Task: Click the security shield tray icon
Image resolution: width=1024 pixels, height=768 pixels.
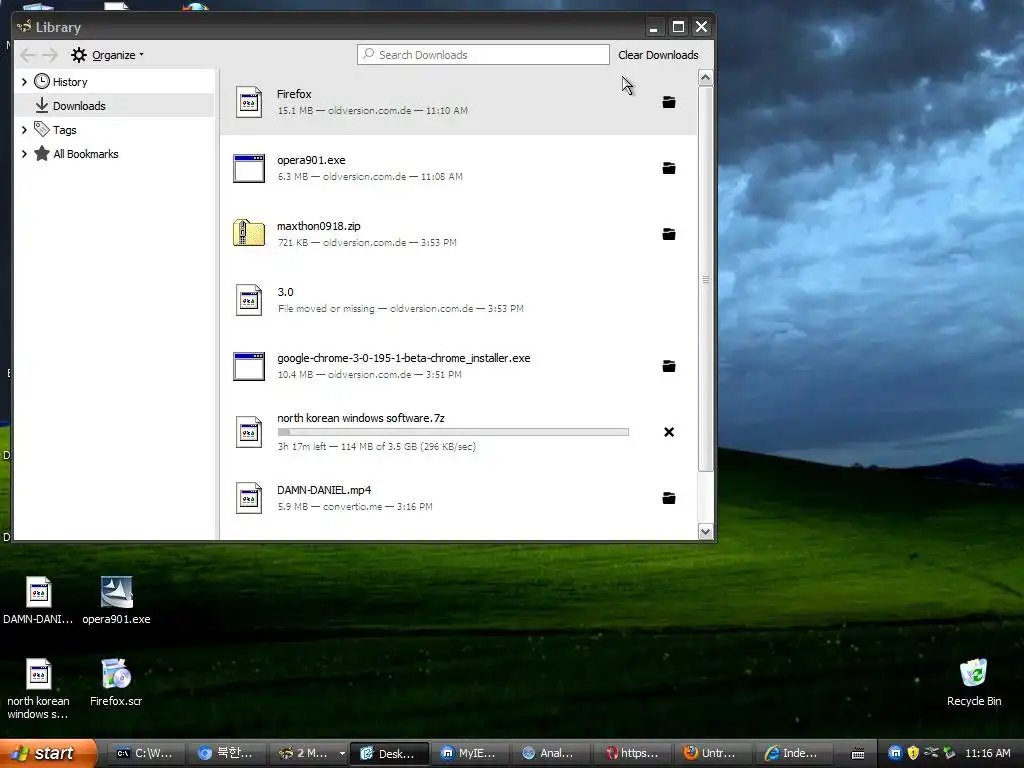Action: [913, 753]
